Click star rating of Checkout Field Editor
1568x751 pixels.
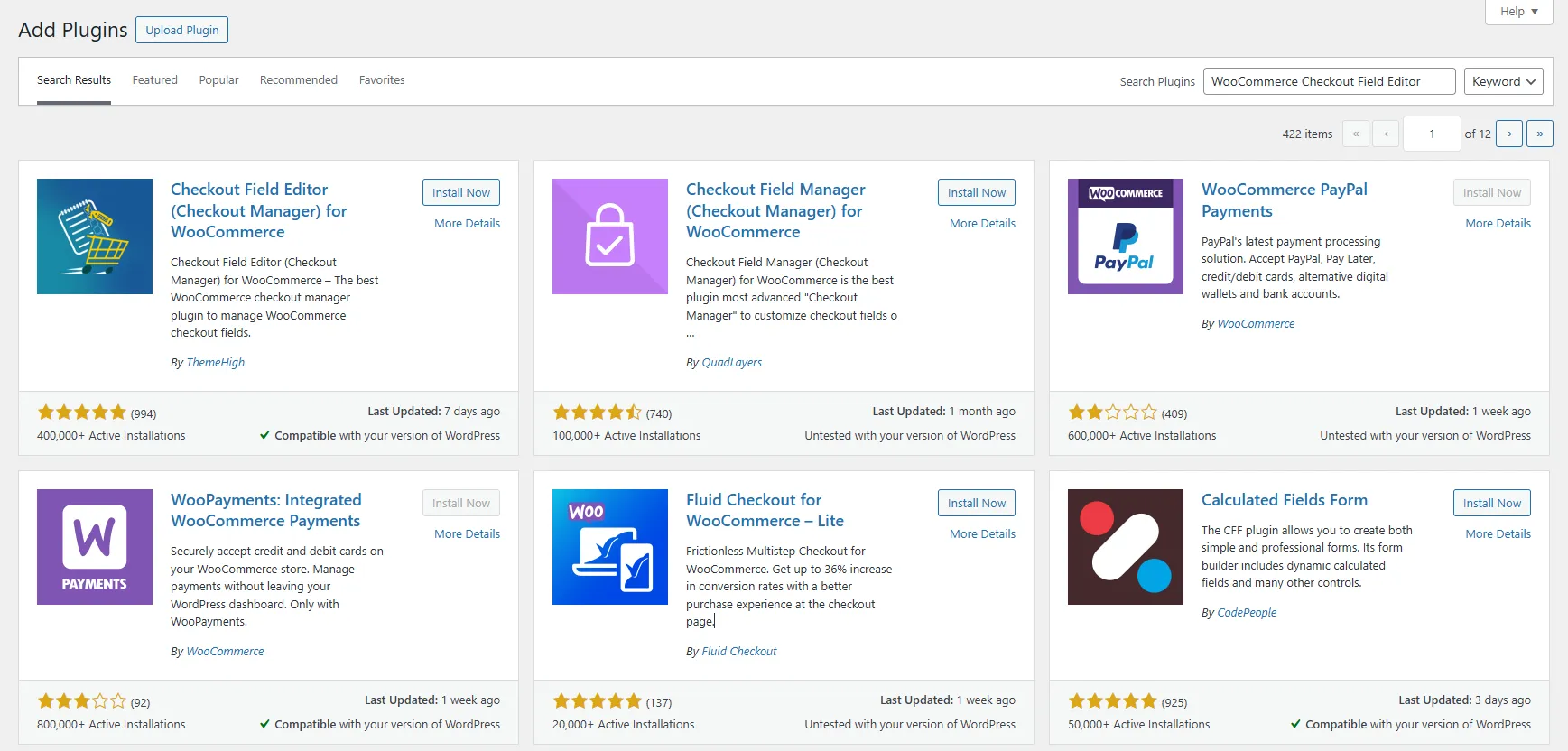tap(82, 413)
